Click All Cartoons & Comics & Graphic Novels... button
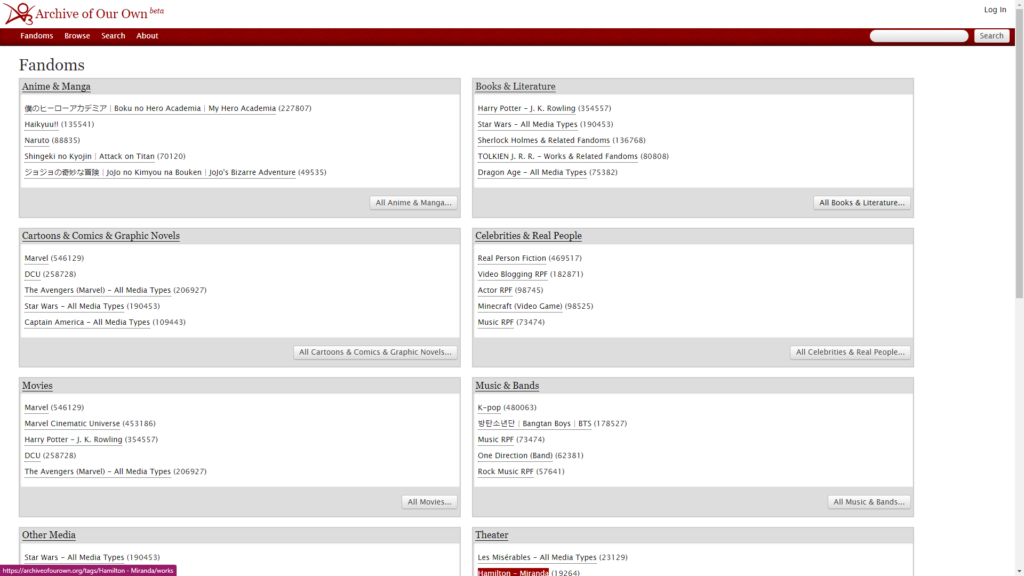Image resolution: width=1024 pixels, height=576 pixels. coord(376,352)
